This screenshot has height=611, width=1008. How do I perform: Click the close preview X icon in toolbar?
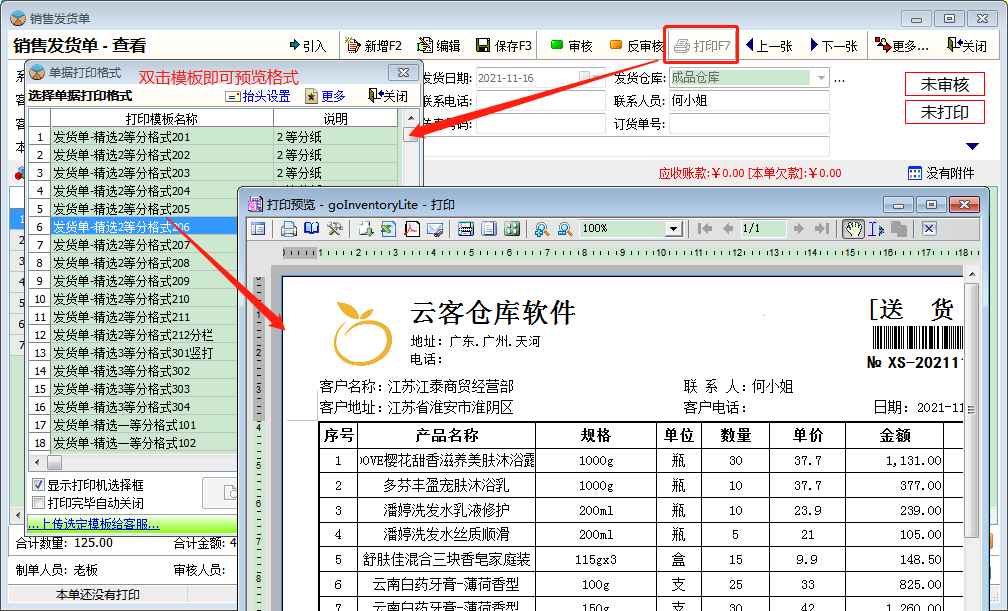click(x=928, y=228)
